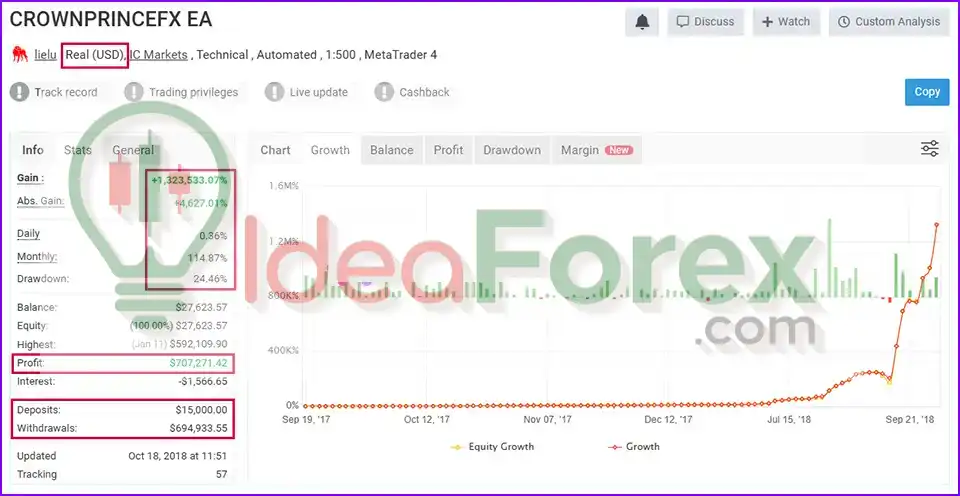This screenshot has height=496, width=960.
Task: Click the Tracking count 57
Action: coord(221,475)
